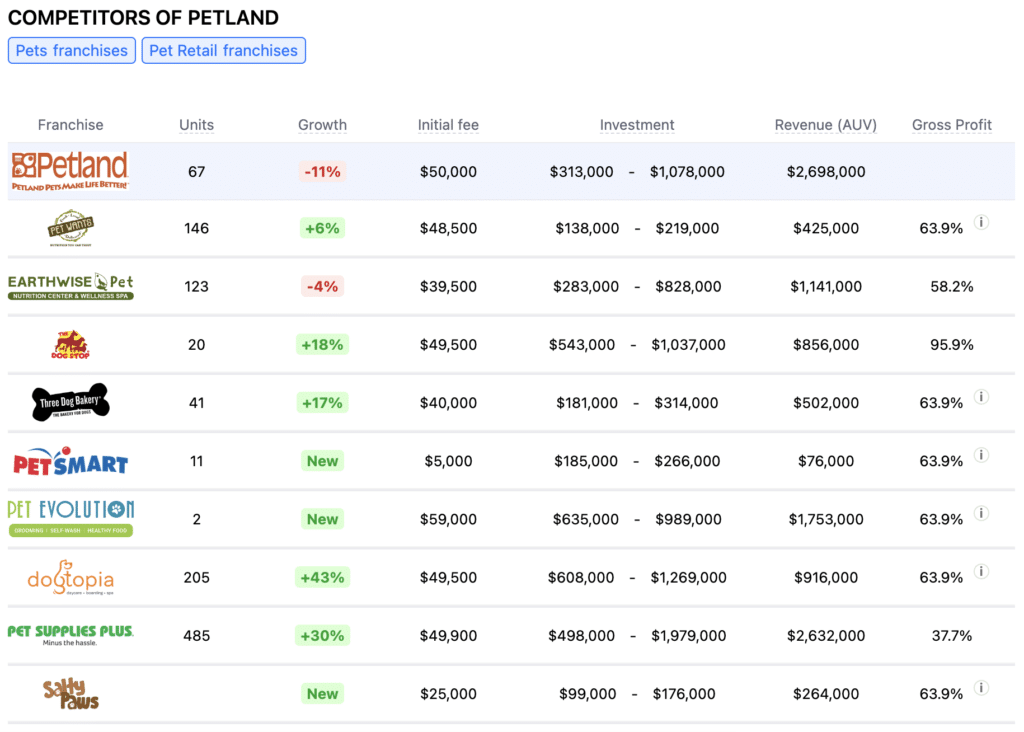1024x732 pixels.
Task: Click the +6% growth badge
Action: click(323, 228)
